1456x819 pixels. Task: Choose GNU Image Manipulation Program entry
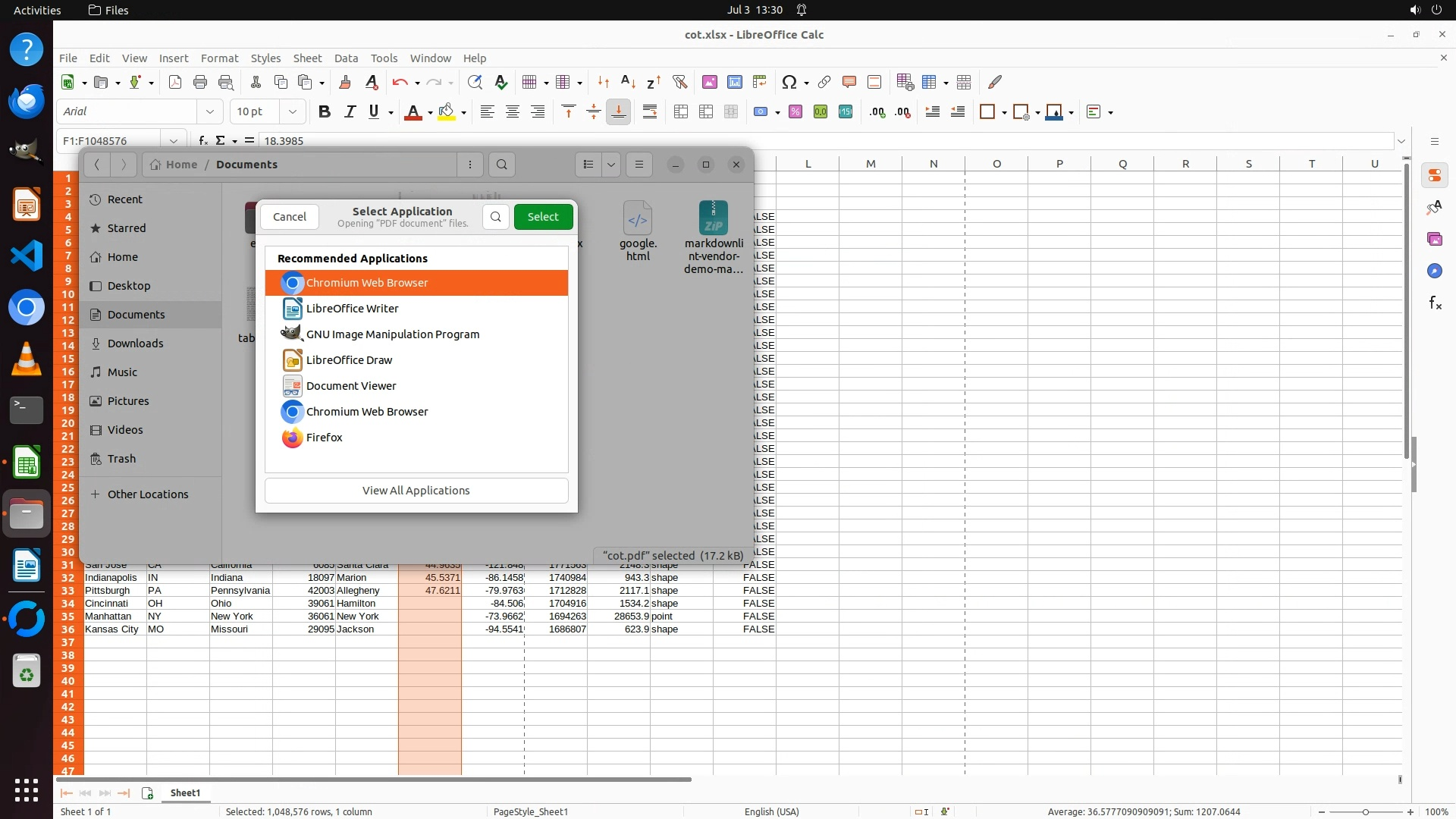[x=392, y=334]
